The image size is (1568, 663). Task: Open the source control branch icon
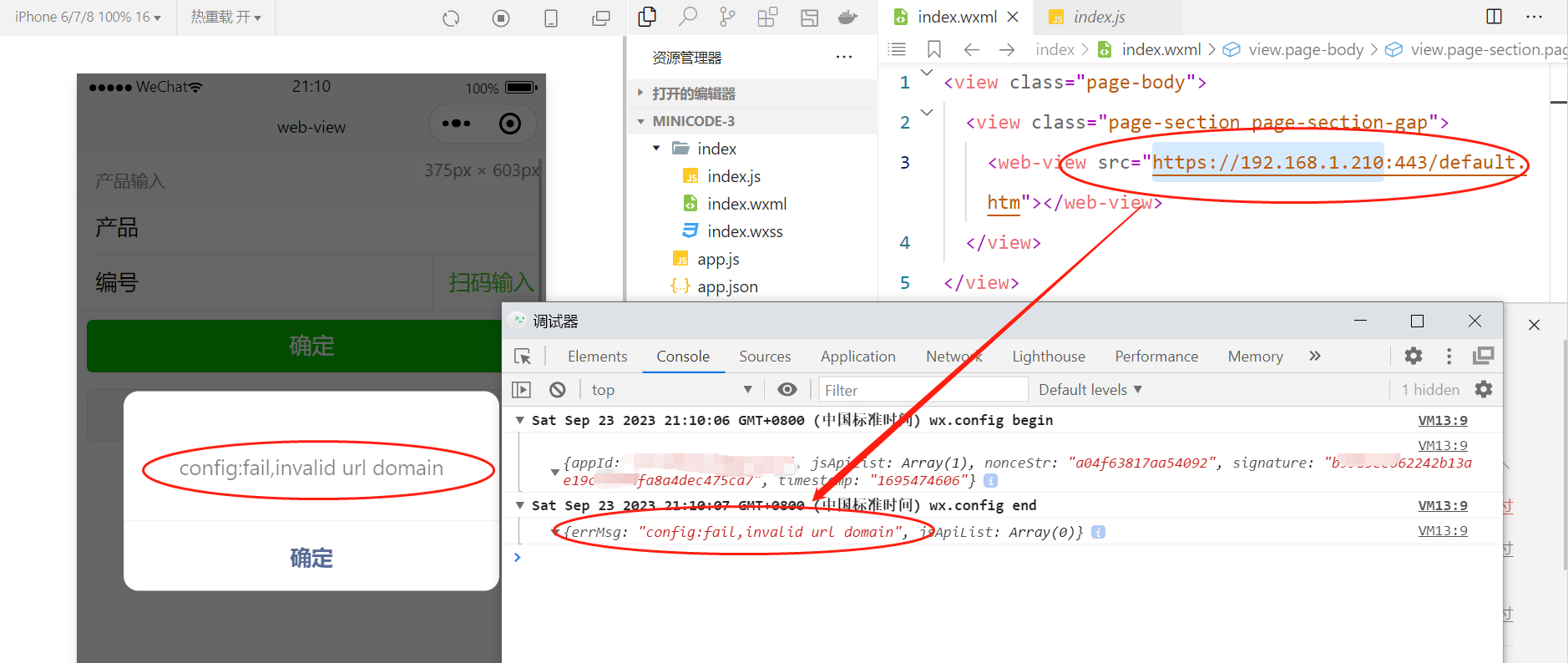(727, 17)
